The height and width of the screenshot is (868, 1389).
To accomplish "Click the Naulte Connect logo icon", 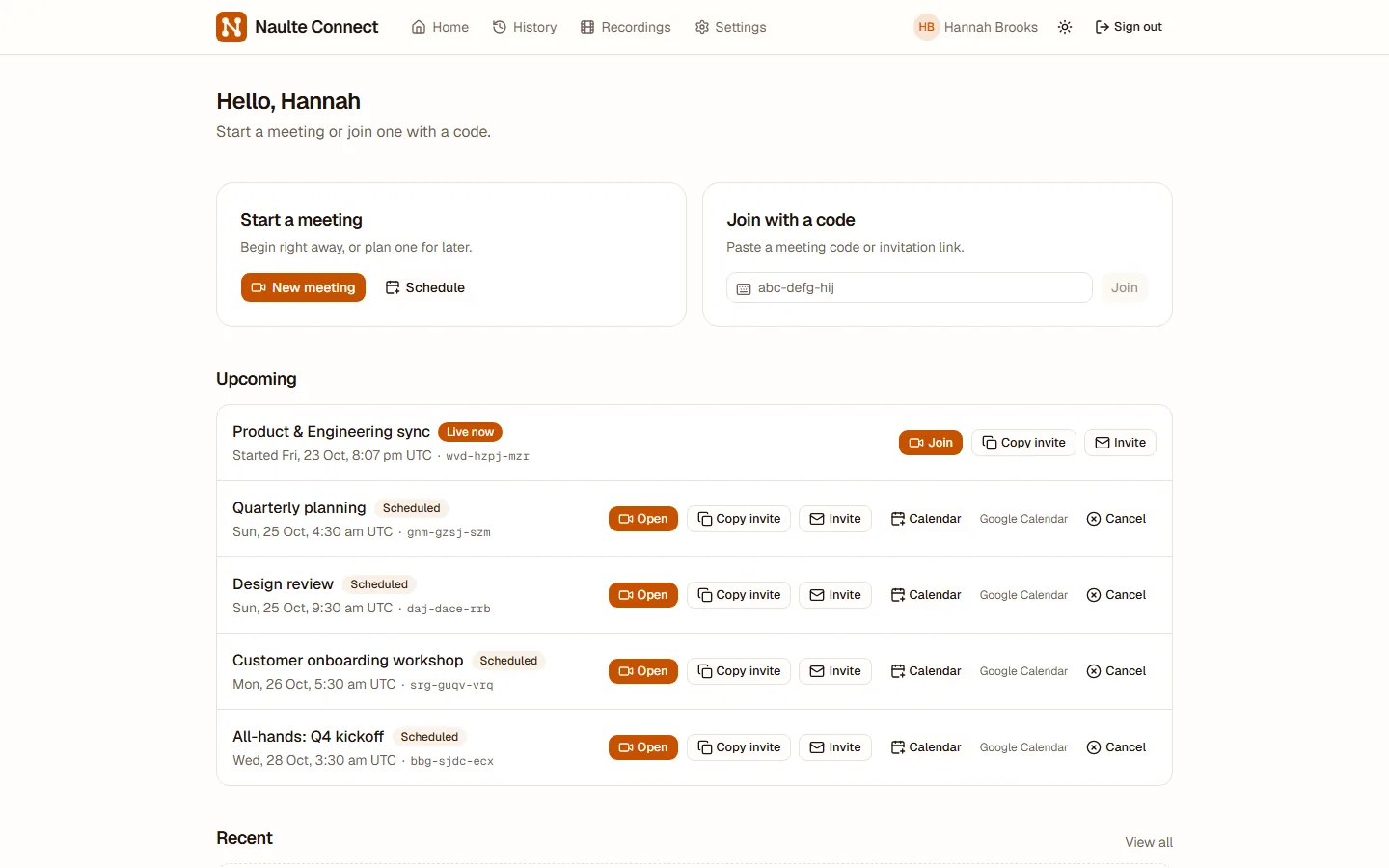I will coord(231,27).
